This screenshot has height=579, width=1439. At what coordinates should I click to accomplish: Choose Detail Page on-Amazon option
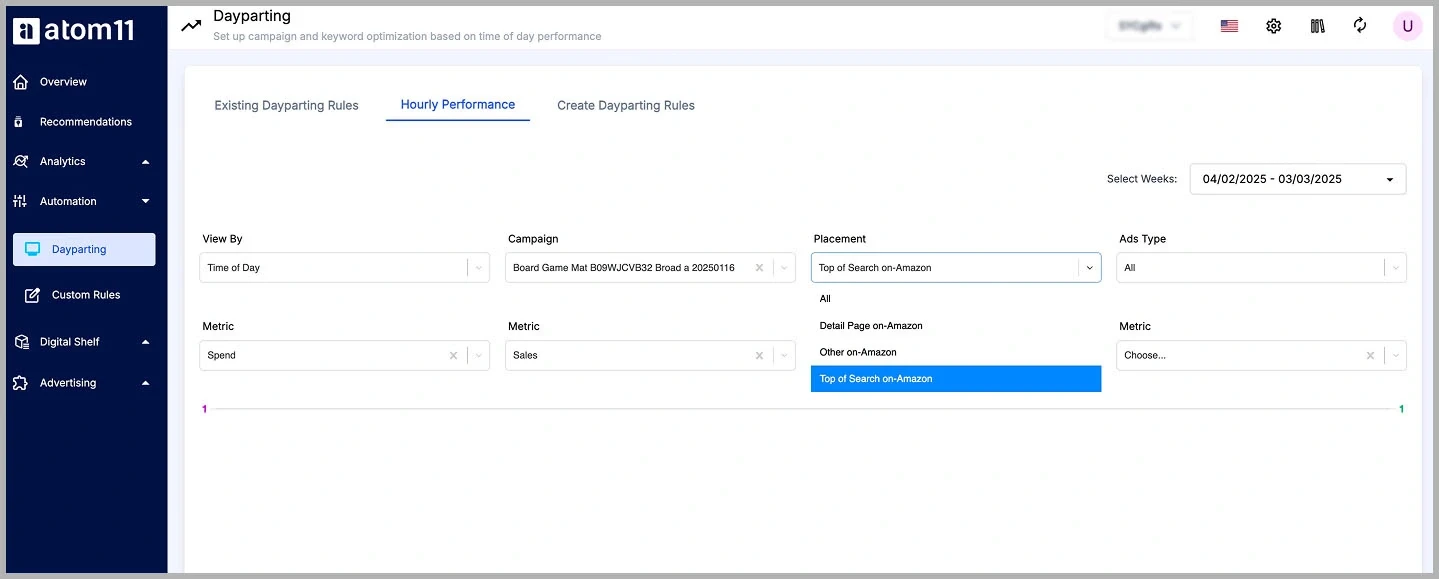pos(956,325)
